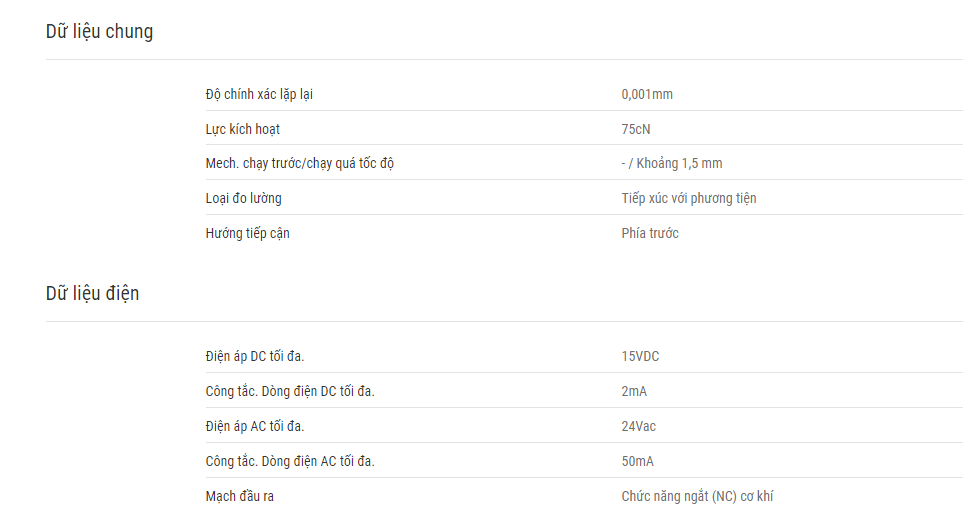Viewport: 963px width, 532px height.
Task: Click the 'Phía trước' value
Action: pos(650,233)
